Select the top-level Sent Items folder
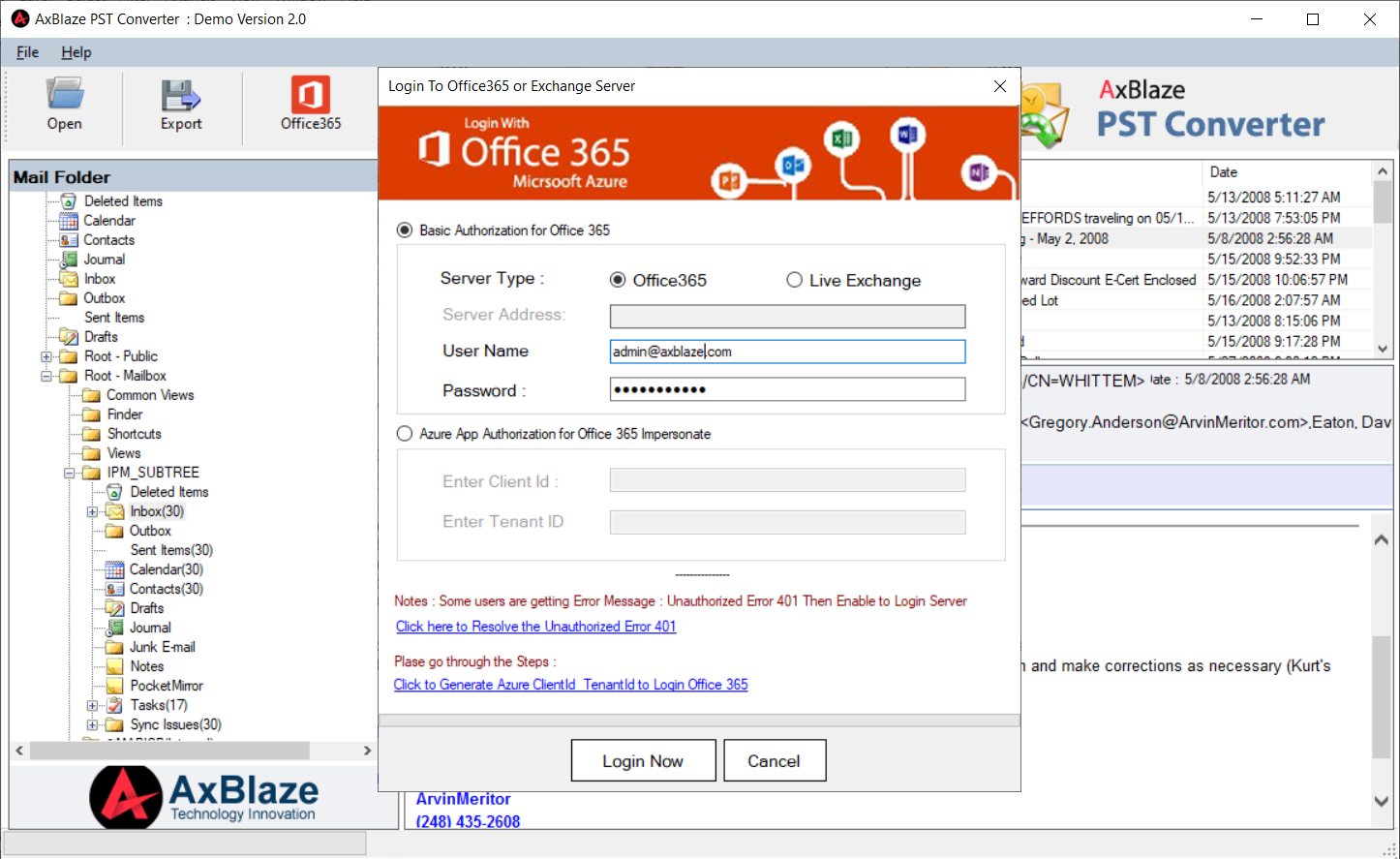The height and width of the screenshot is (859, 1400). (114, 318)
